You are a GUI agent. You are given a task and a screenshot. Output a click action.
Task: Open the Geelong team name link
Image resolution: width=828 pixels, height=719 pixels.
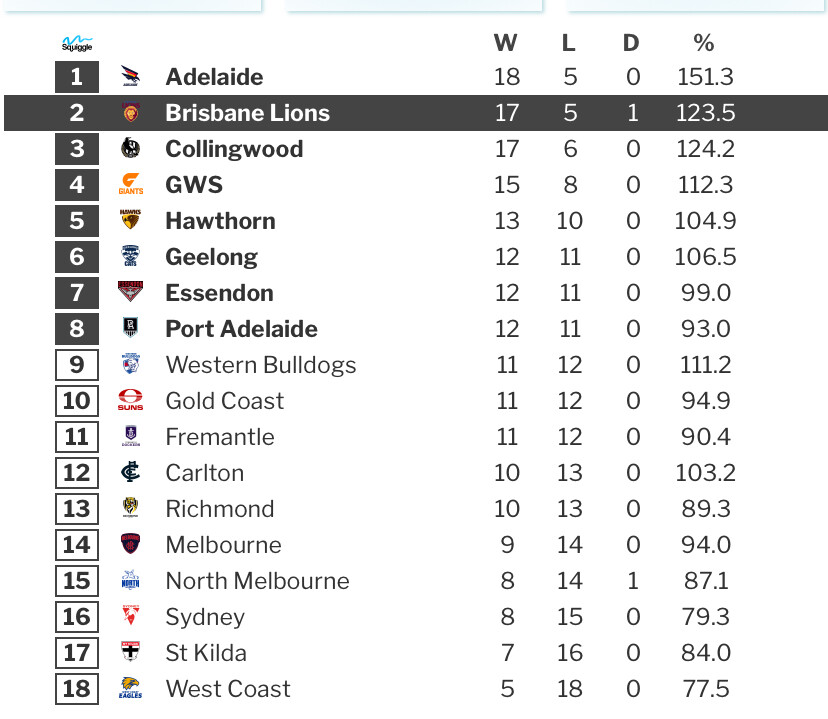[x=211, y=258]
